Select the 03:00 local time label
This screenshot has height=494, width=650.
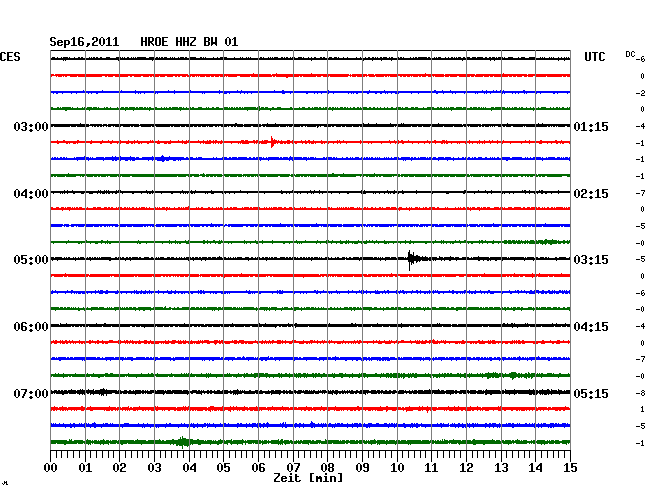(x=31, y=126)
